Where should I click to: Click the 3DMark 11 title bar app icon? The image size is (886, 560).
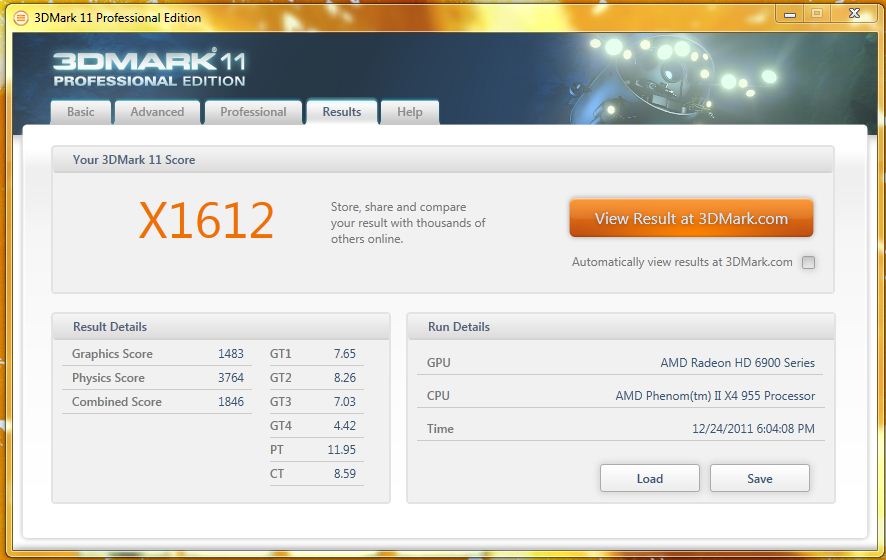(20, 18)
